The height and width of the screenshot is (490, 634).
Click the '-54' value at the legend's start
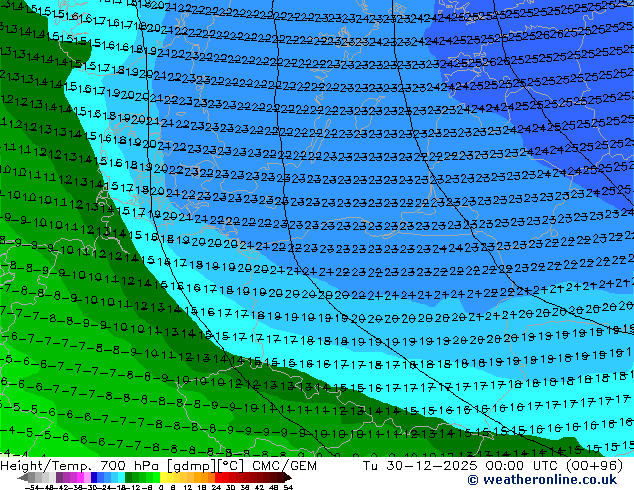32,487
